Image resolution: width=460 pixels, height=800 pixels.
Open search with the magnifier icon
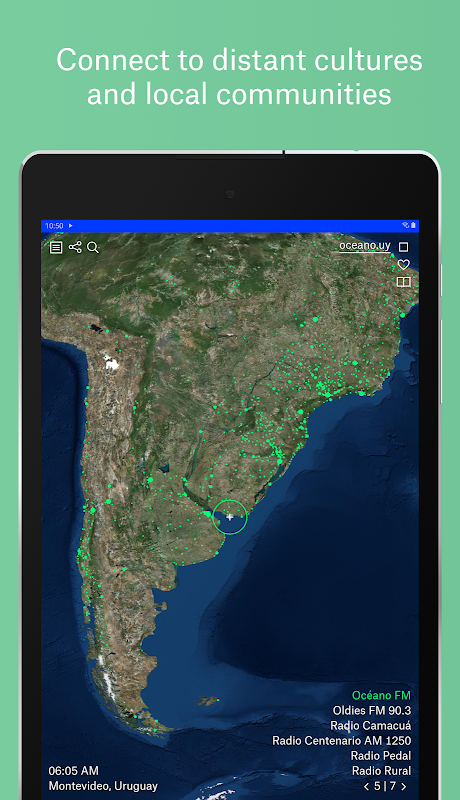click(x=93, y=247)
